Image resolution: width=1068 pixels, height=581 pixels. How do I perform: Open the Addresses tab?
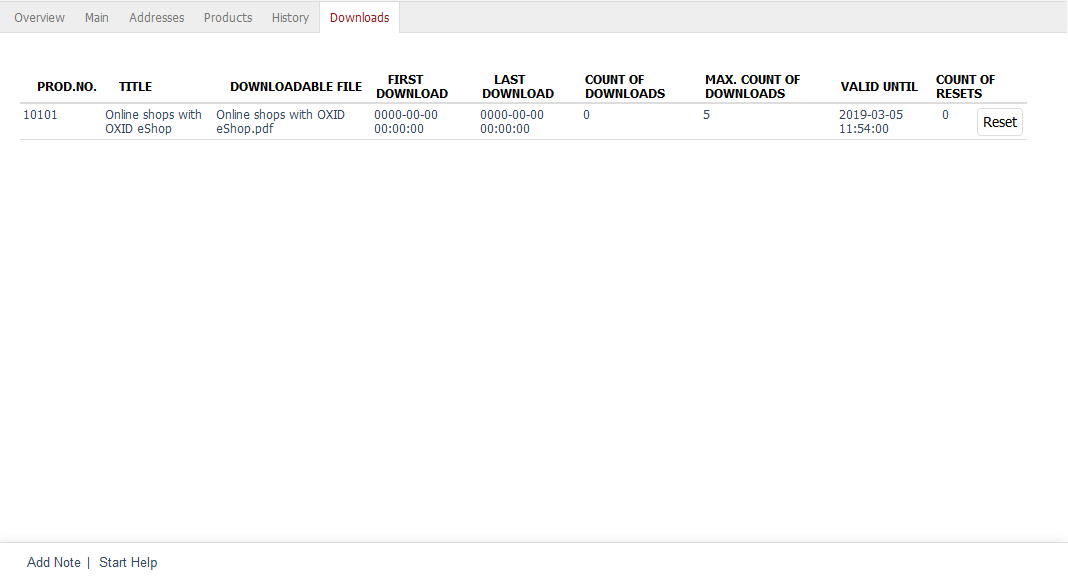pos(157,18)
